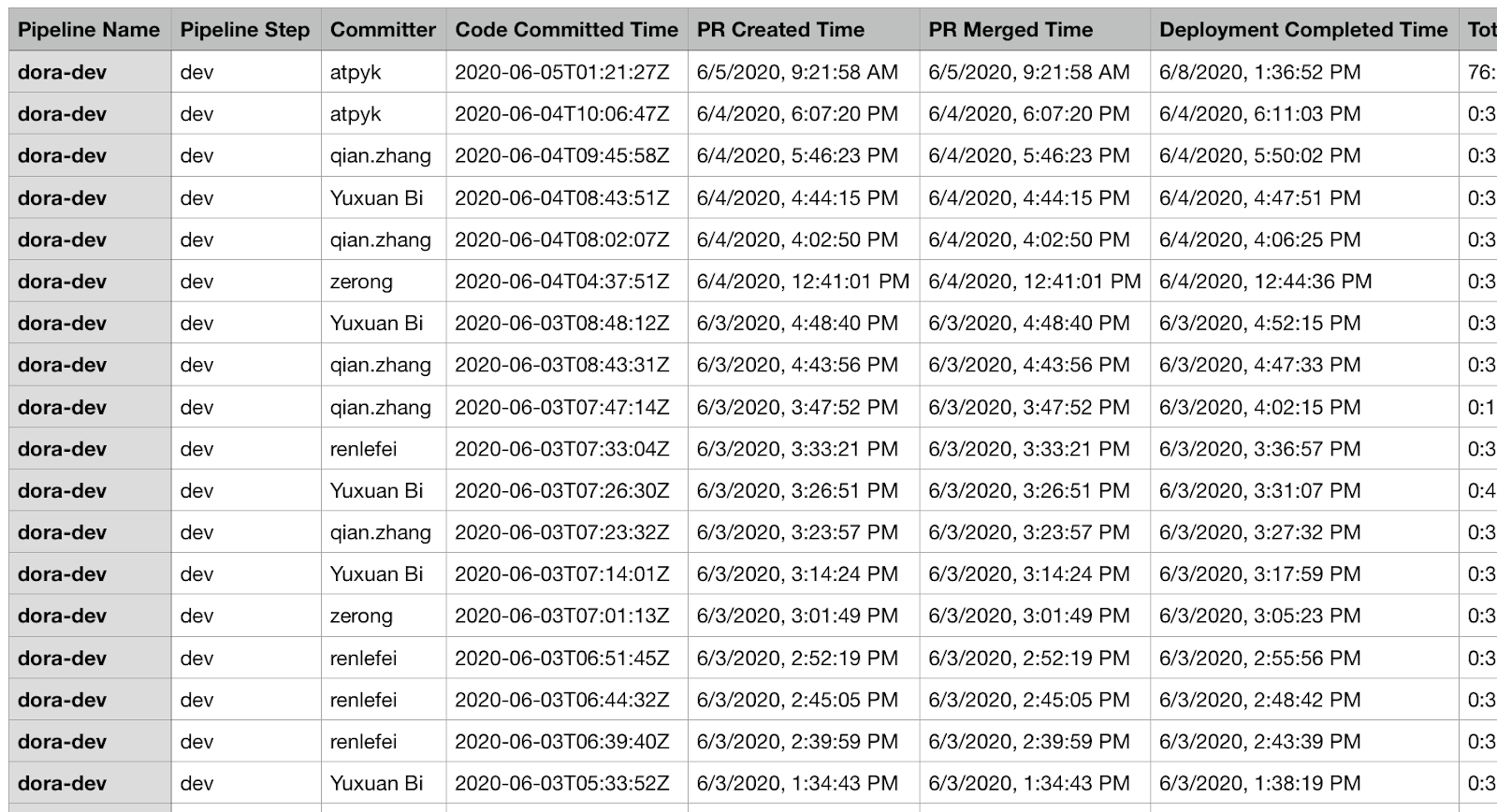Click the Pipeline Name column header

89,30
